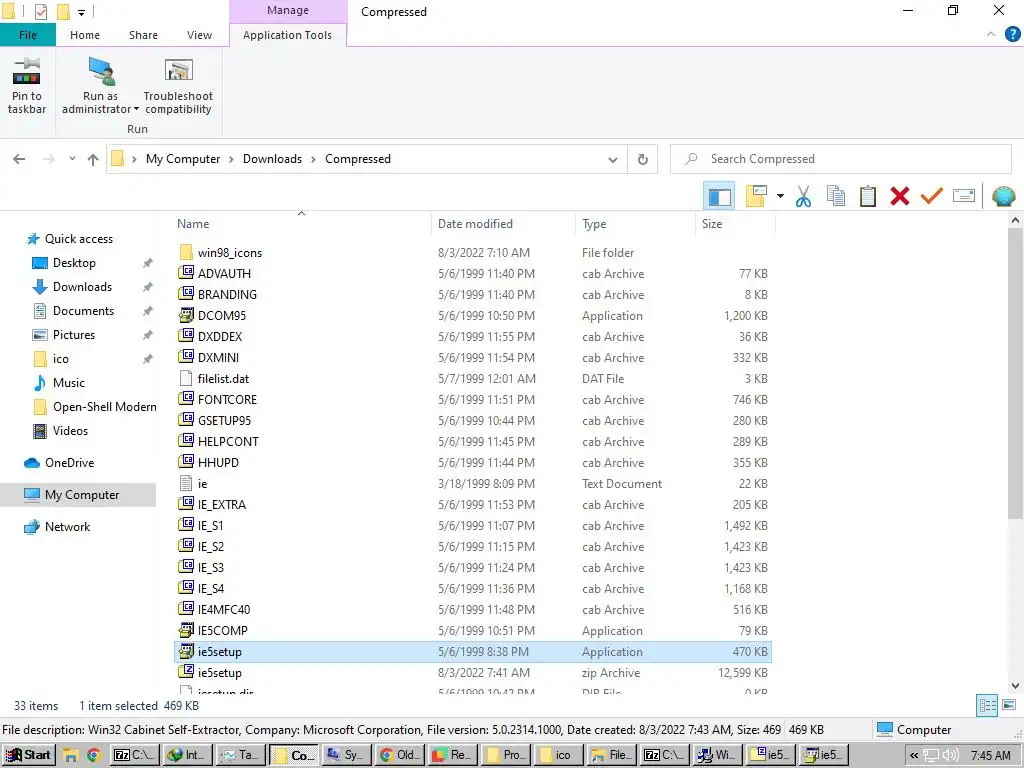
Task: Select OneDrive in navigation pane
Action: [x=69, y=462]
